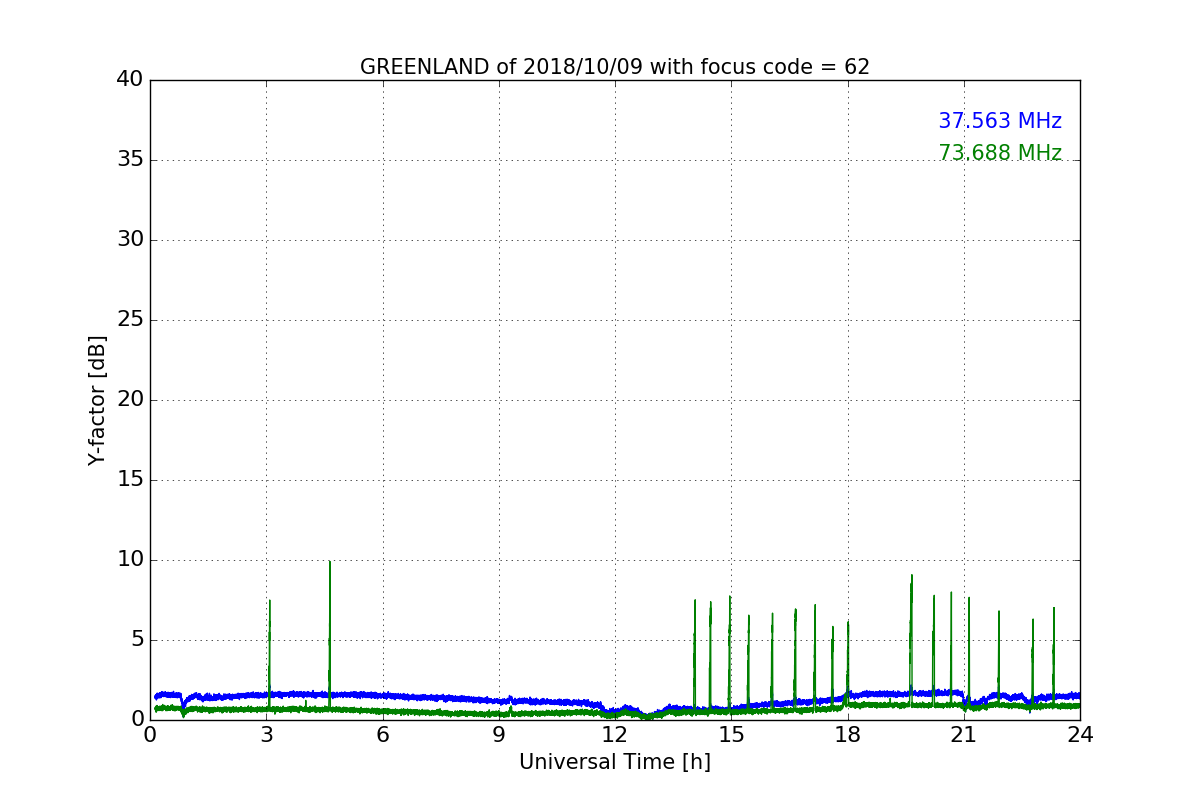This screenshot has height=800, width=1200.
Task: Click the y-axis tick label 40
Action: [130, 80]
